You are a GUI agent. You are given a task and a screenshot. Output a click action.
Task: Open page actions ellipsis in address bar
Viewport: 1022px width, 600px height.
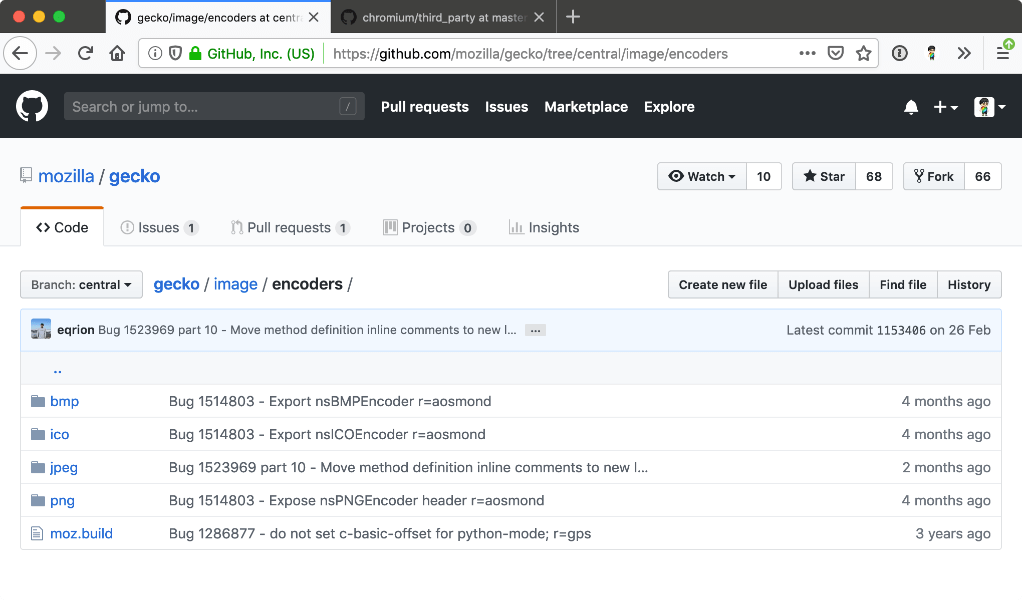(x=806, y=53)
